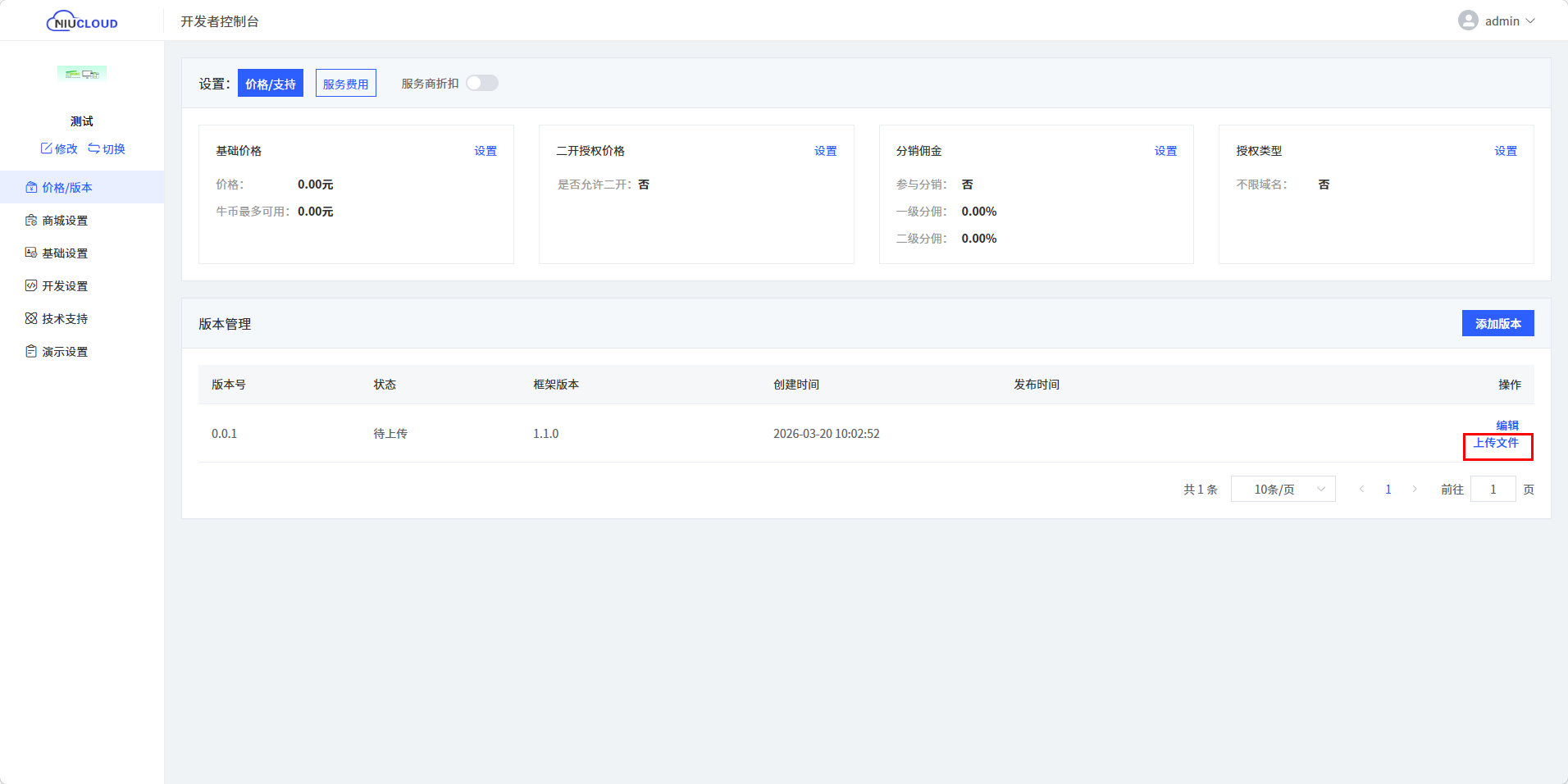Open 基础设置 from the sidebar
The image size is (1568, 784).
click(65, 253)
